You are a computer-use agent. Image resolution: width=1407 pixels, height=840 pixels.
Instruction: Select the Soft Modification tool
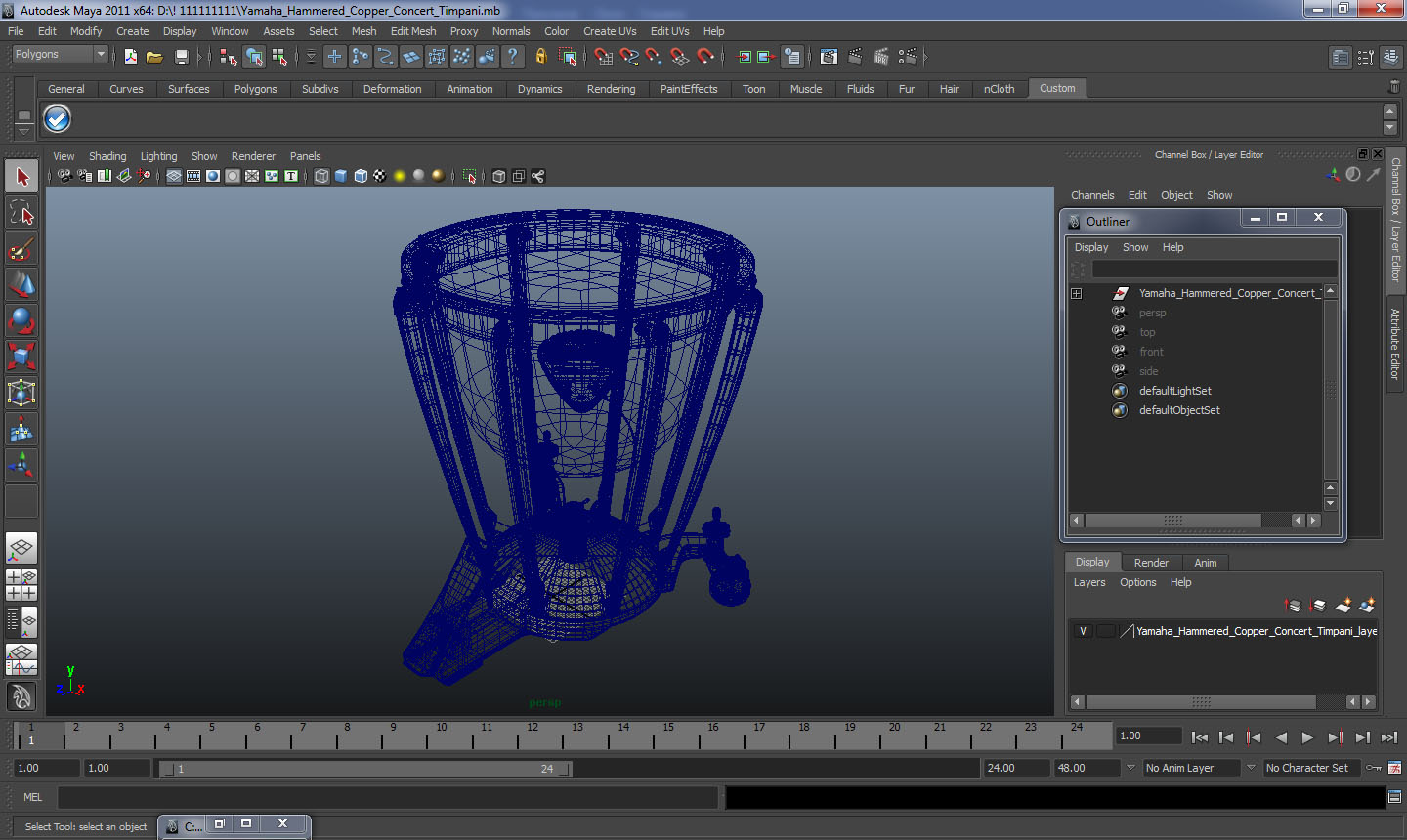click(x=21, y=429)
